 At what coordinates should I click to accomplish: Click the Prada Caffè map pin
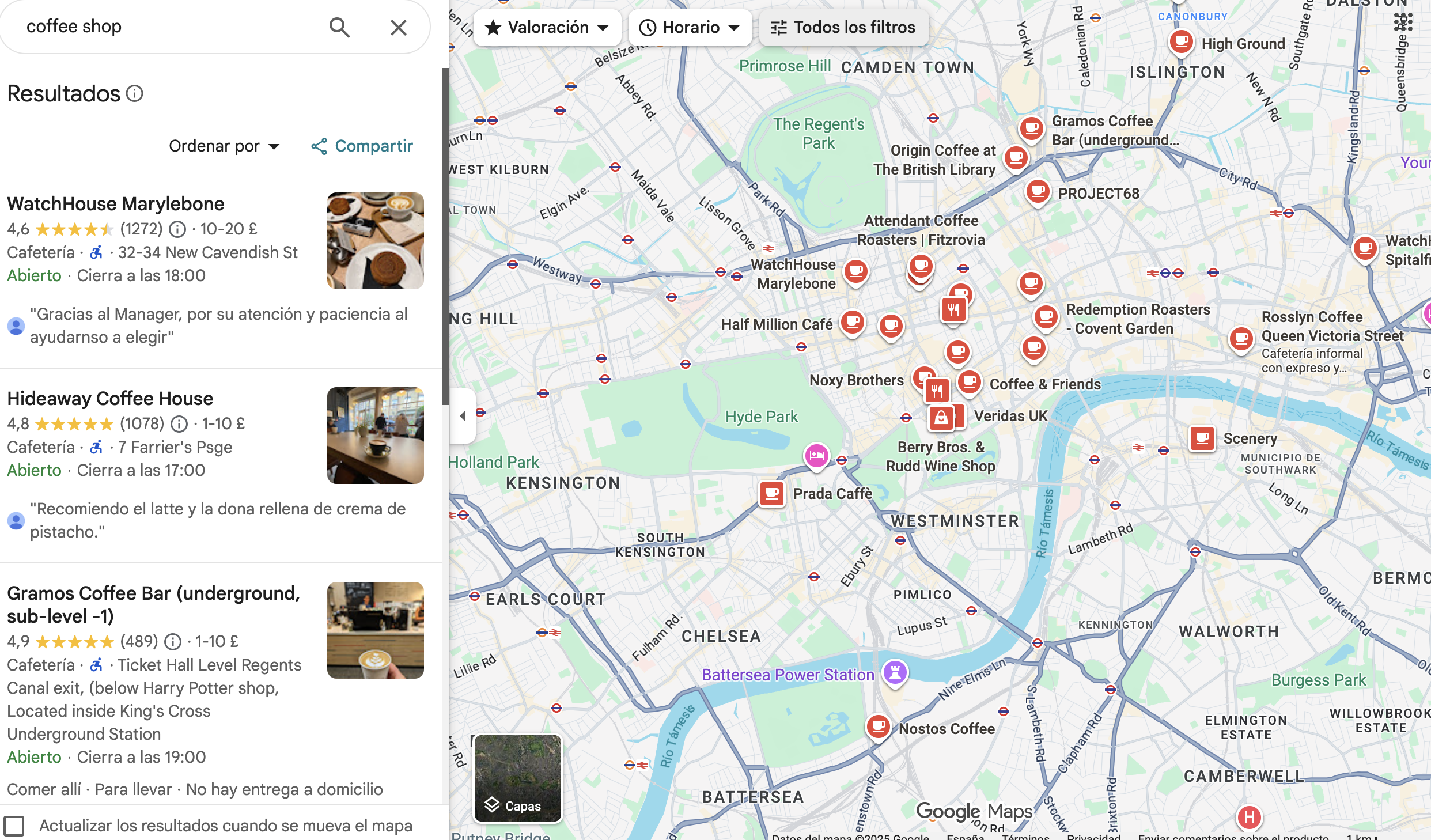pos(771,494)
